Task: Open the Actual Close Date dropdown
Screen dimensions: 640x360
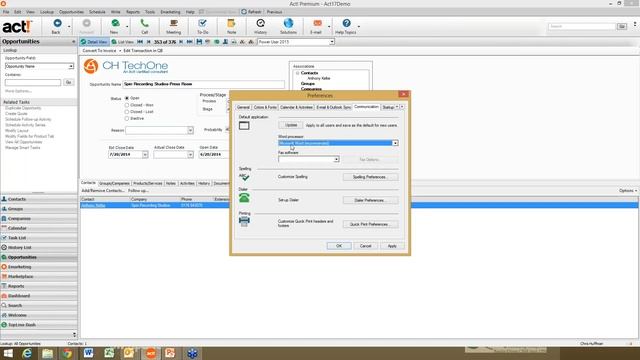Action: coord(190,155)
